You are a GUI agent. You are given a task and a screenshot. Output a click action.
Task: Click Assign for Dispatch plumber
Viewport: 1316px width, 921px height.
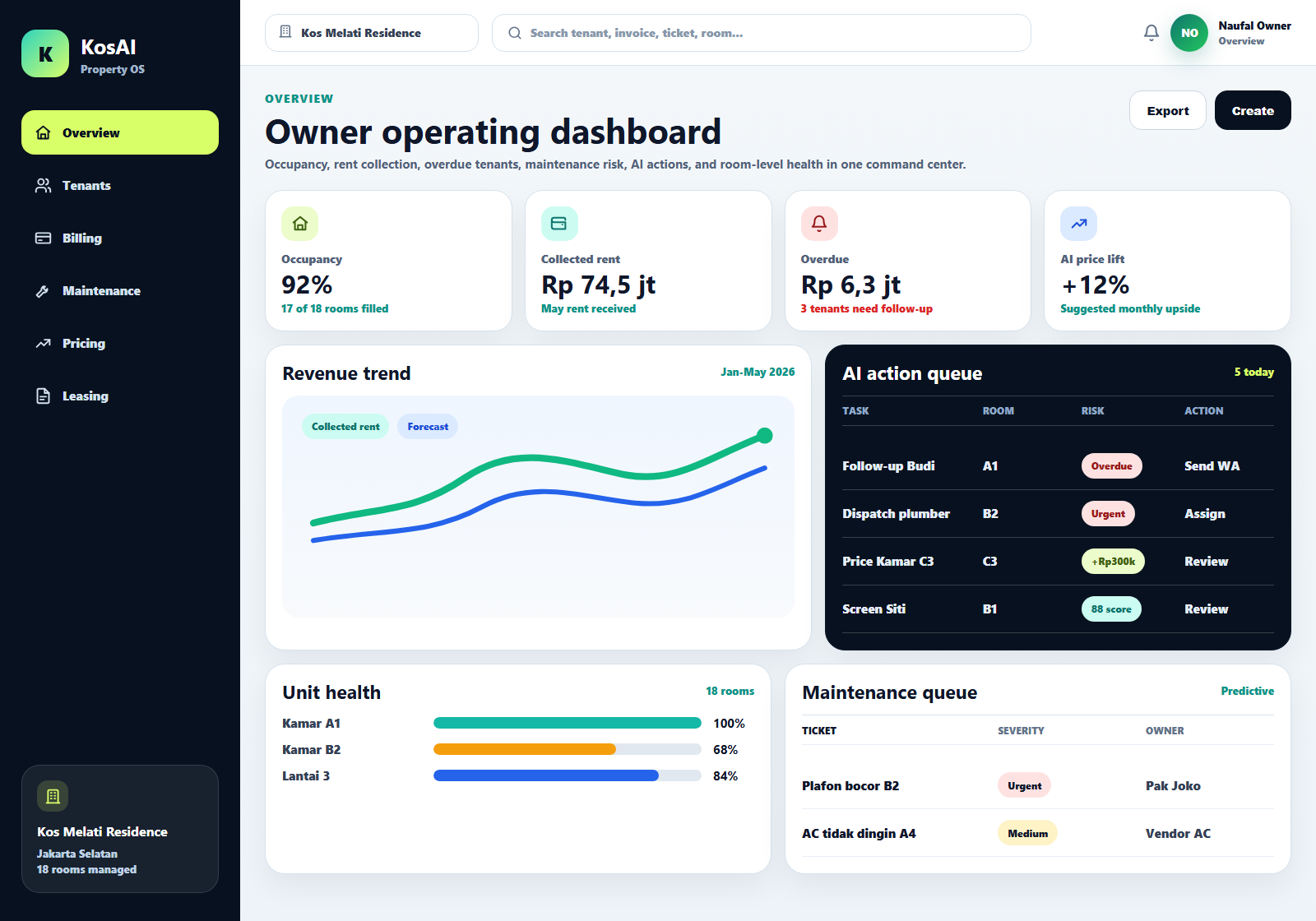coord(1205,513)
